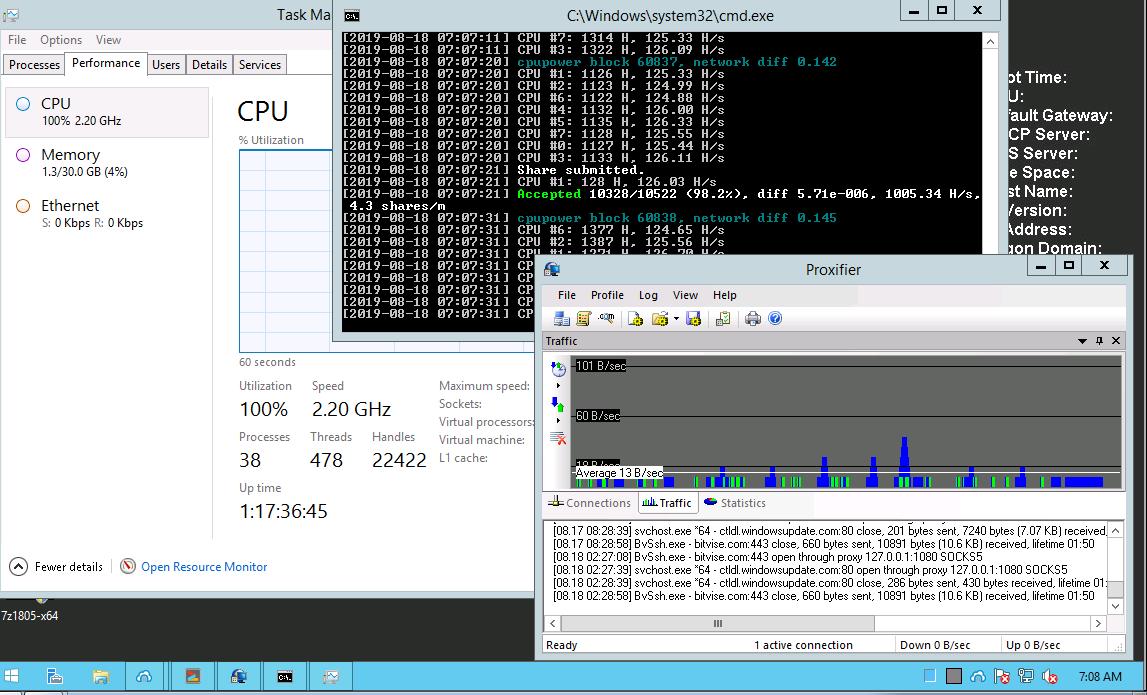The image size is (1147, 695).
Task: Click the clear traffic graph red-X icon
Action: pyautogui.click(x=558, y=436)
